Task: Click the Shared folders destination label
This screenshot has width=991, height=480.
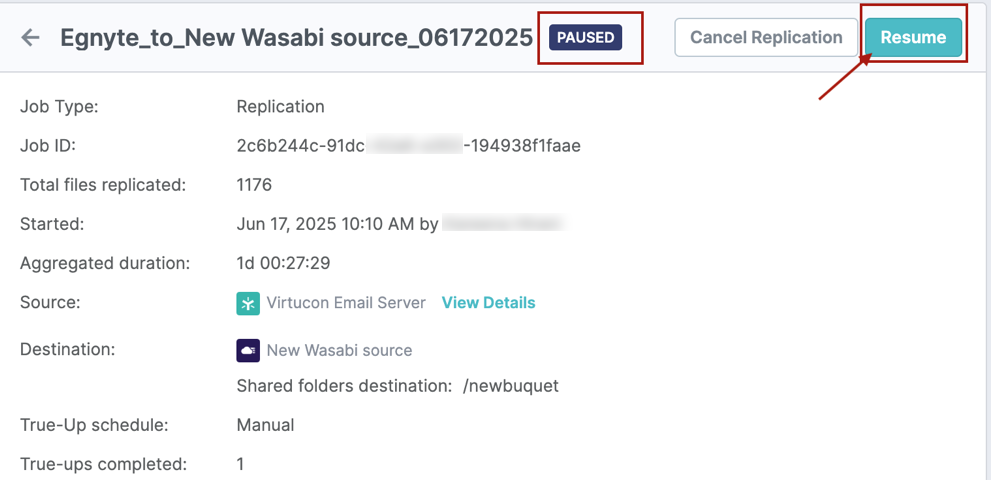Action: point(343,386)
